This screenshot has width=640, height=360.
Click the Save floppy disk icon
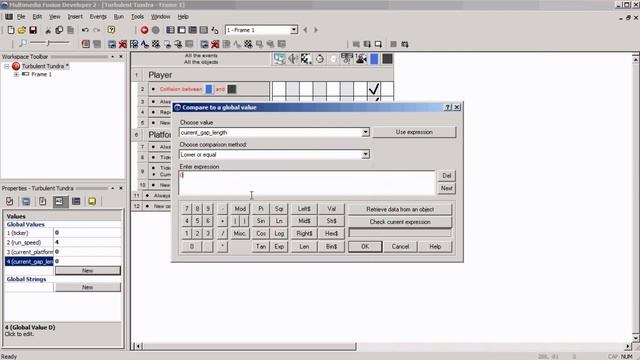pos(33,30)
